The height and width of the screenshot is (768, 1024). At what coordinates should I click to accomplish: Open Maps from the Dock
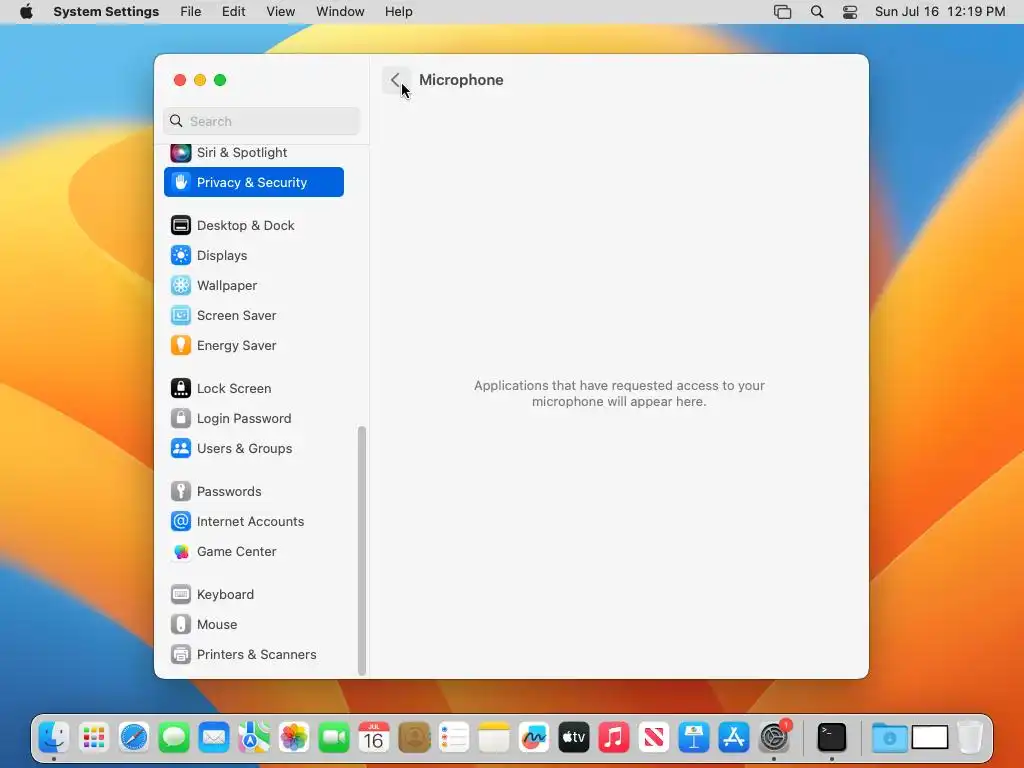pyautogui.click(x=254, y=738)
